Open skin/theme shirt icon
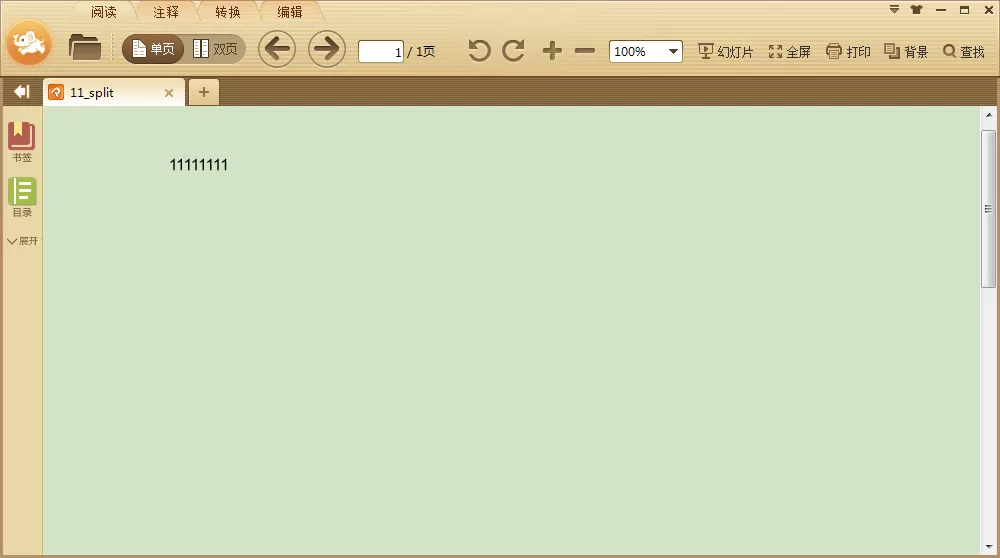 [x=916, y=10]
